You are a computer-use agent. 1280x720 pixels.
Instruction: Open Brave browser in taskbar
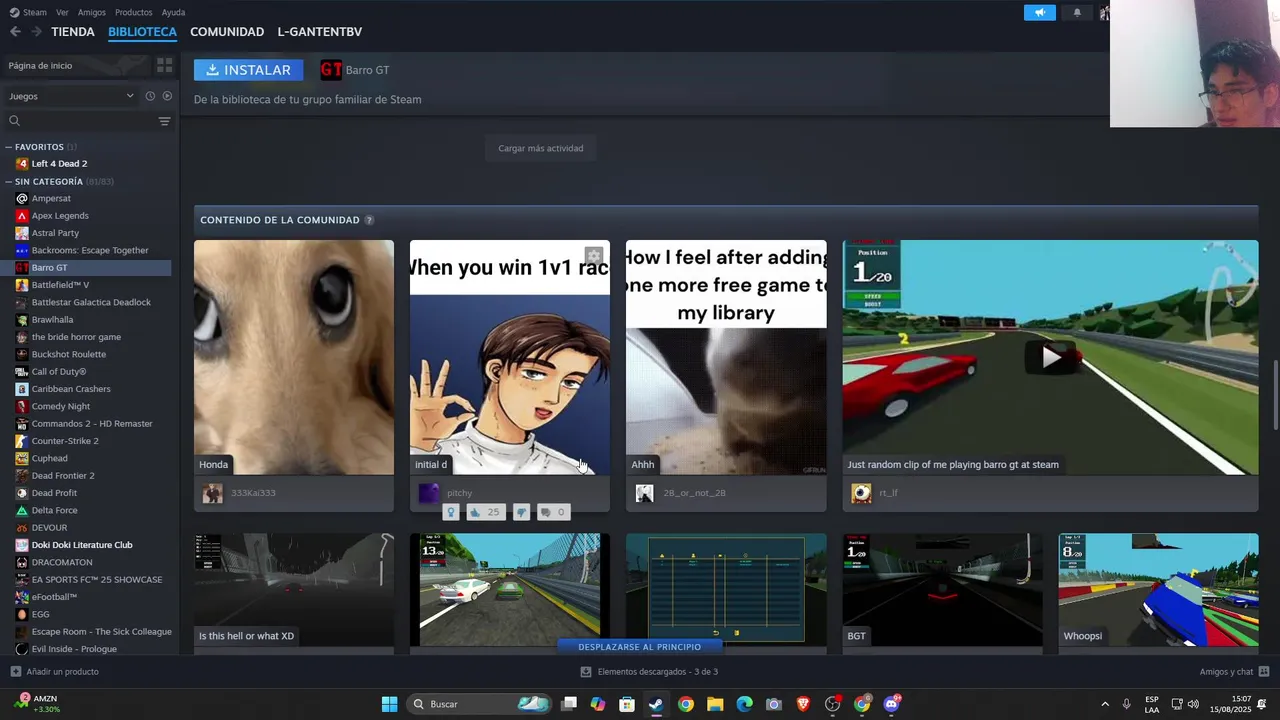pos(803,704)
